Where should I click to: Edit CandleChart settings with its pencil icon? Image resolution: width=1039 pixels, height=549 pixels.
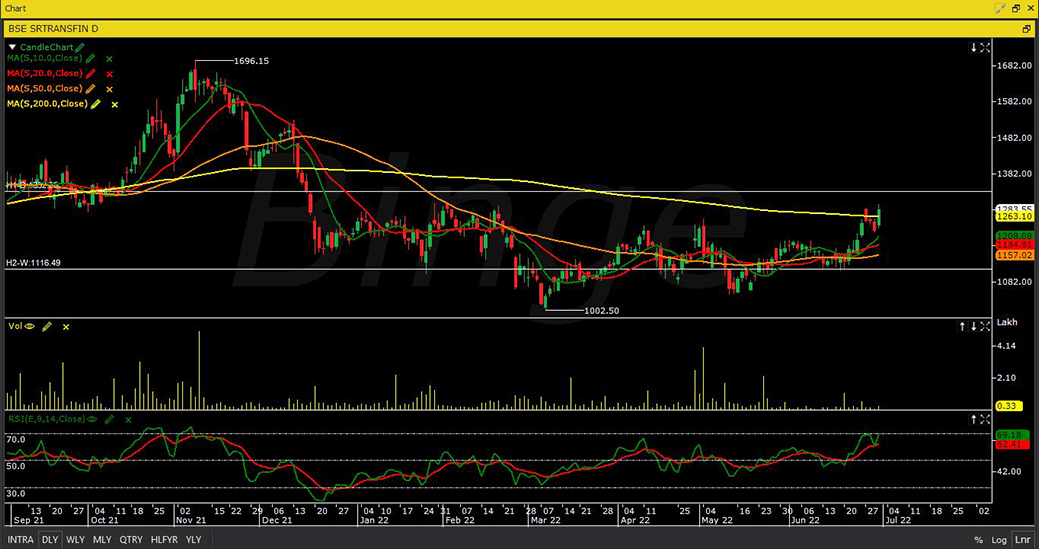[80, 48]
